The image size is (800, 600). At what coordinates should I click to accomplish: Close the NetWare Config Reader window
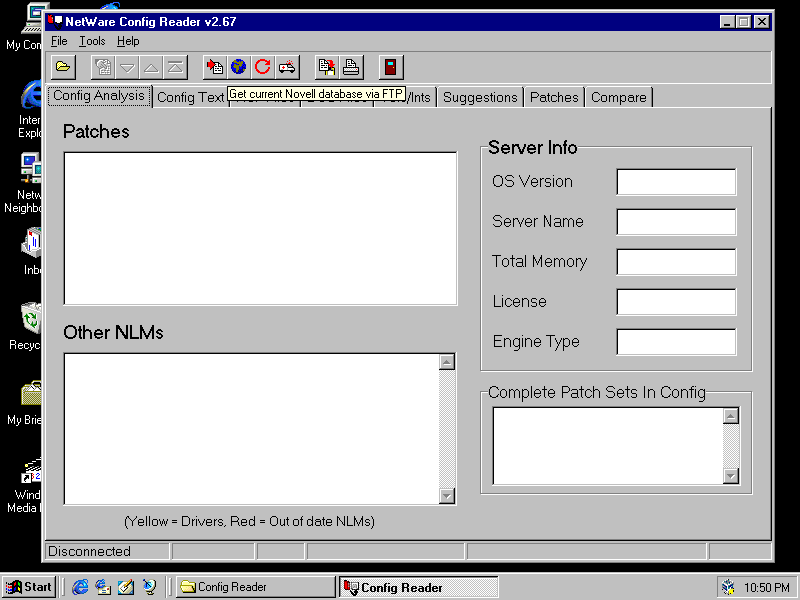tap(762, 22)
